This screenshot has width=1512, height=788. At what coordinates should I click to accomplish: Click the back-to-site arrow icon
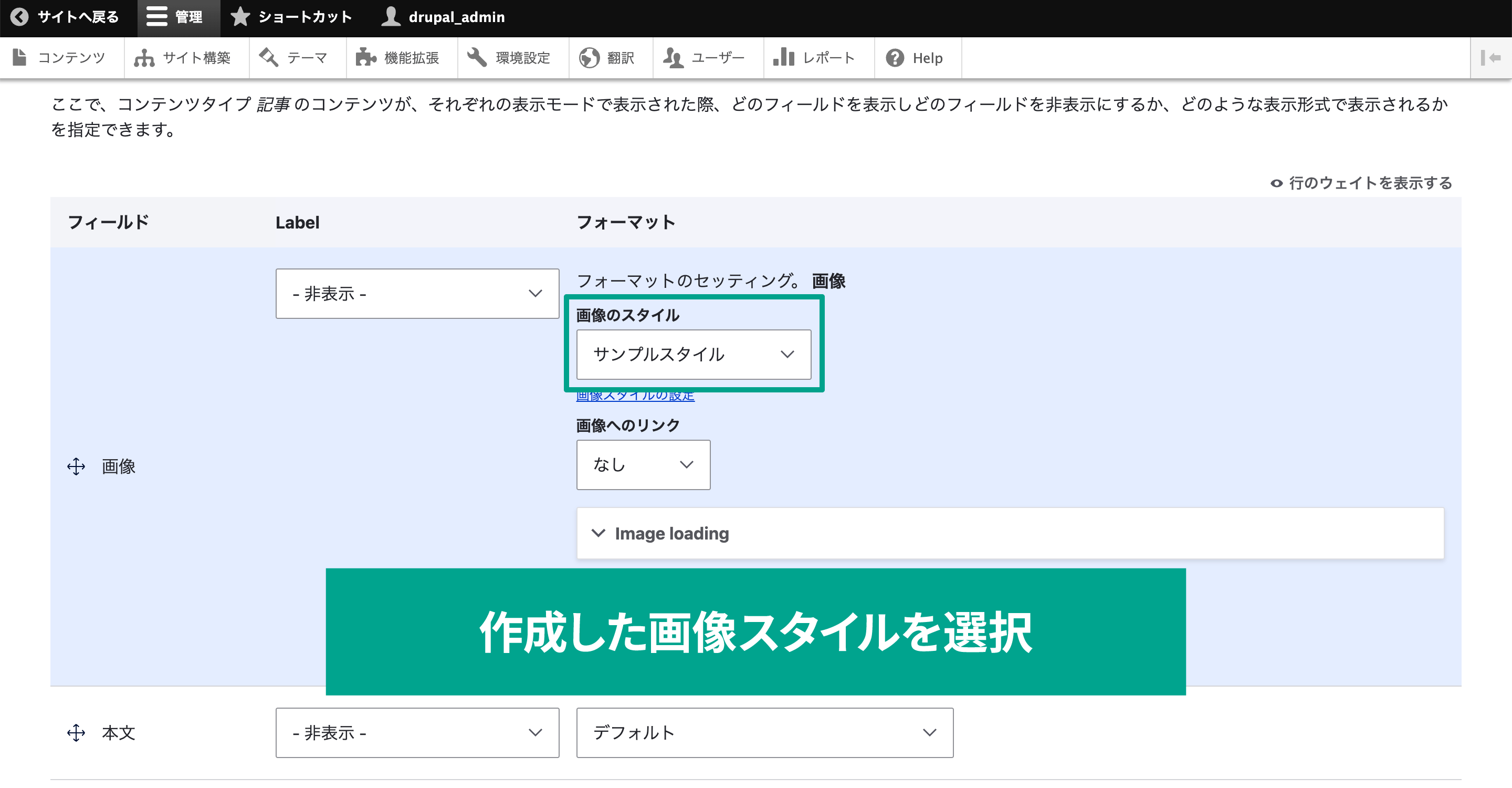pos(19,17)
